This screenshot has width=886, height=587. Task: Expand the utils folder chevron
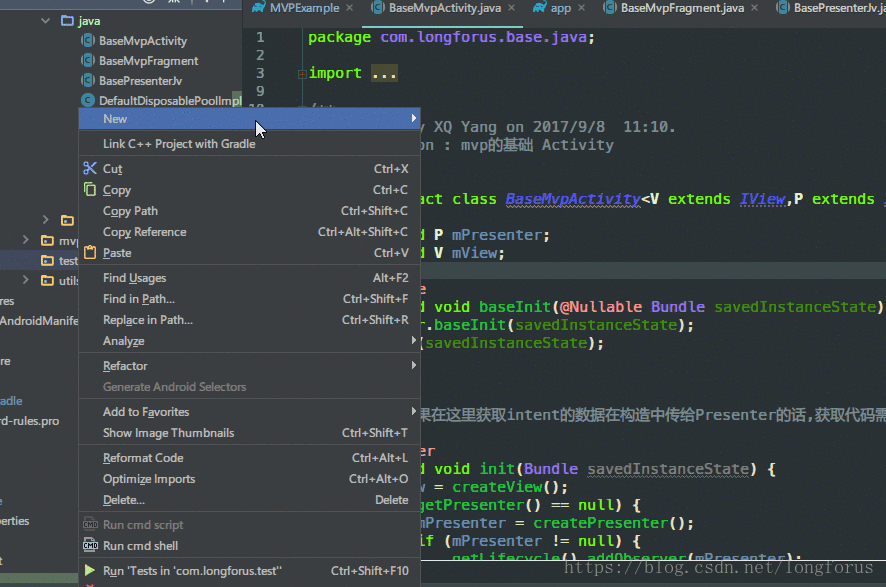(x=25, y=279)
